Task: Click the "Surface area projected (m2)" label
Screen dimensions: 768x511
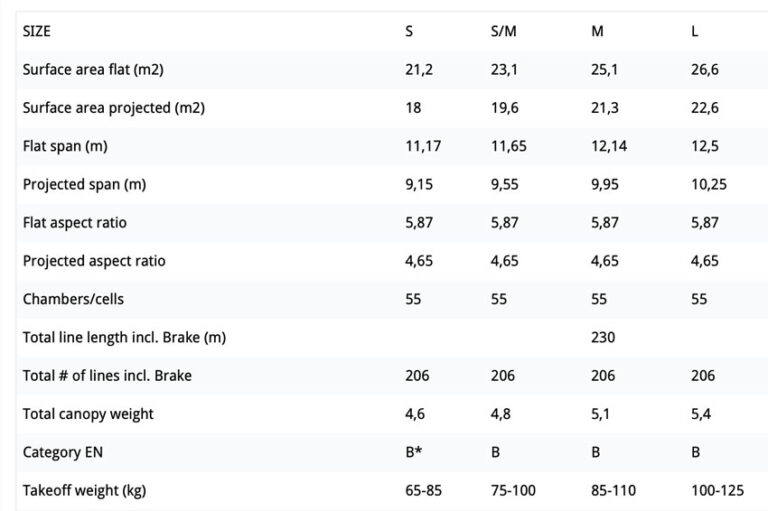Action: (x=113, y=108)
